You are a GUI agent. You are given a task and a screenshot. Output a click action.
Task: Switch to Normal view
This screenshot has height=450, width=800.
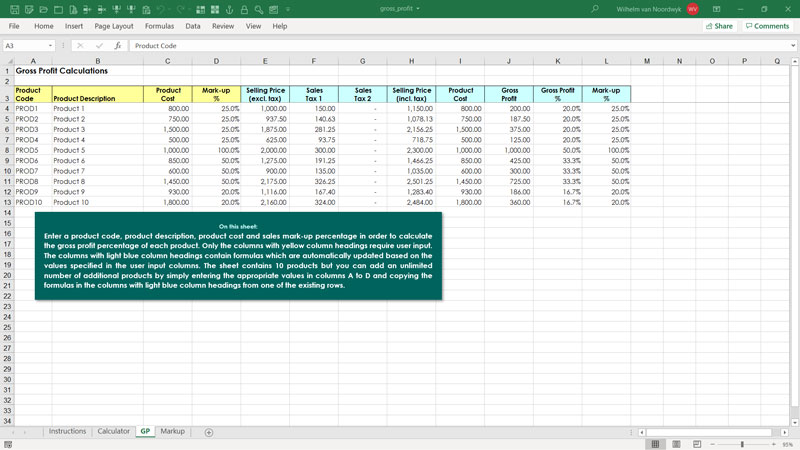[x=655, y=444]
